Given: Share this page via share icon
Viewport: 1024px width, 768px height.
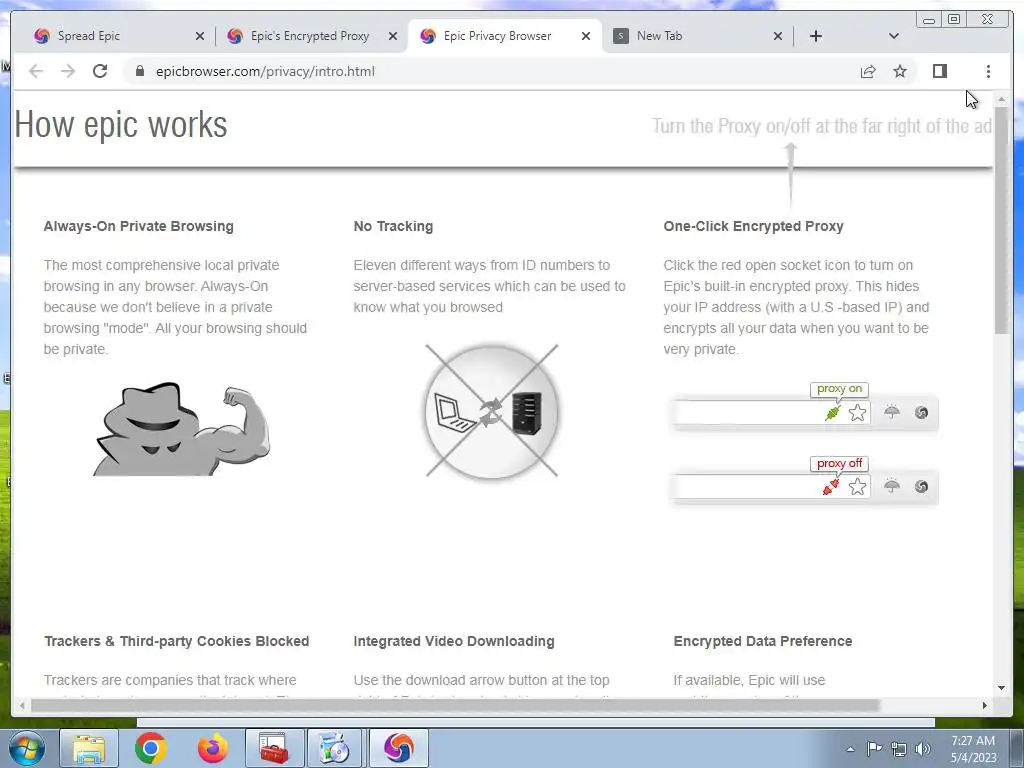Looking at the screenshot, I should coord(868,71).
